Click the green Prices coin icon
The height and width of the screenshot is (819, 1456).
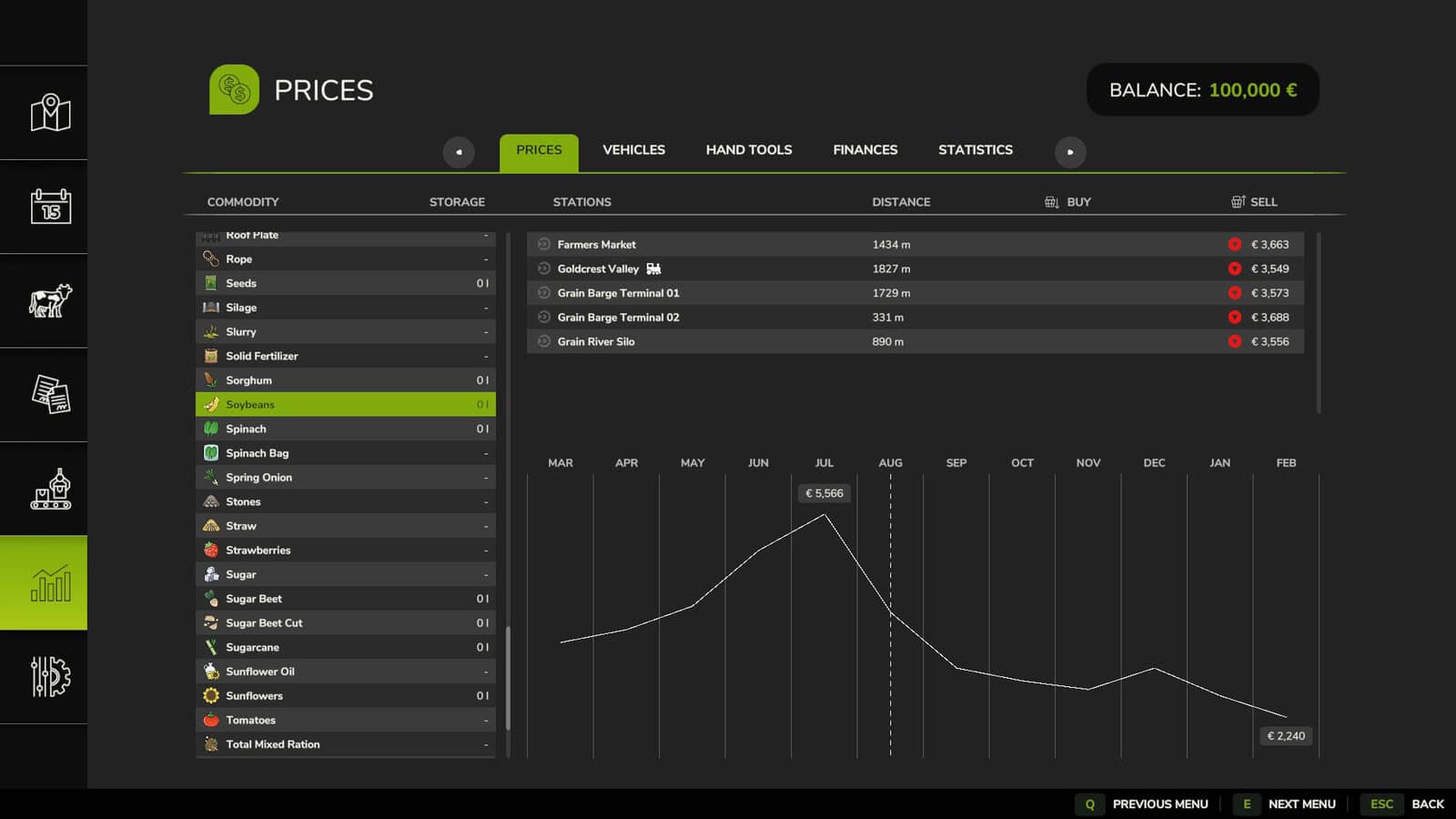[x=234, y=90]
